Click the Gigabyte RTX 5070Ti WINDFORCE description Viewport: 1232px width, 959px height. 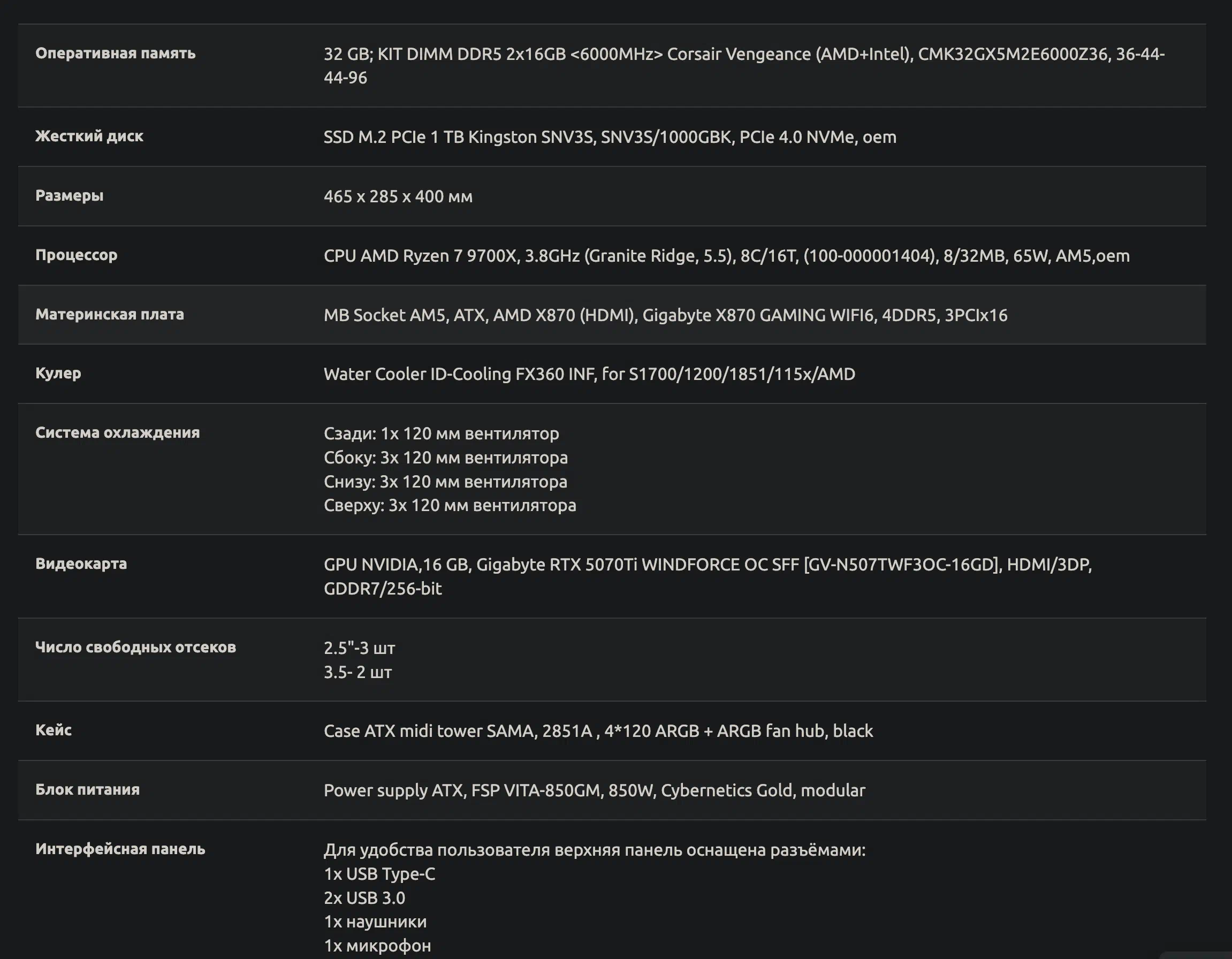708,576
